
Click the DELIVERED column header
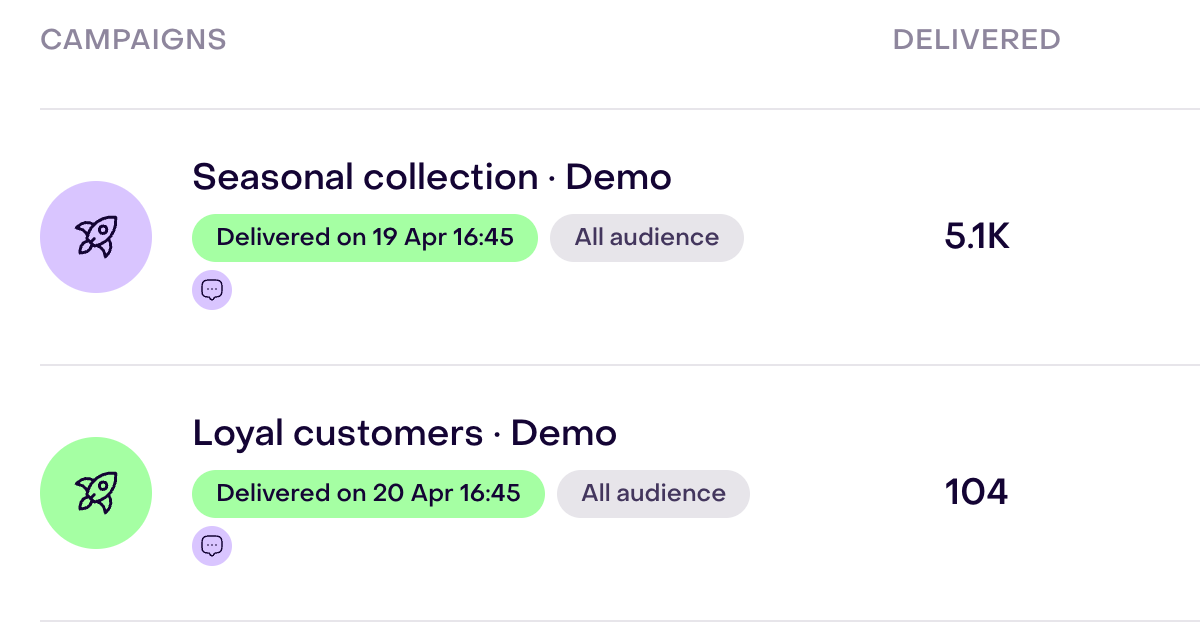pos(976,40)
